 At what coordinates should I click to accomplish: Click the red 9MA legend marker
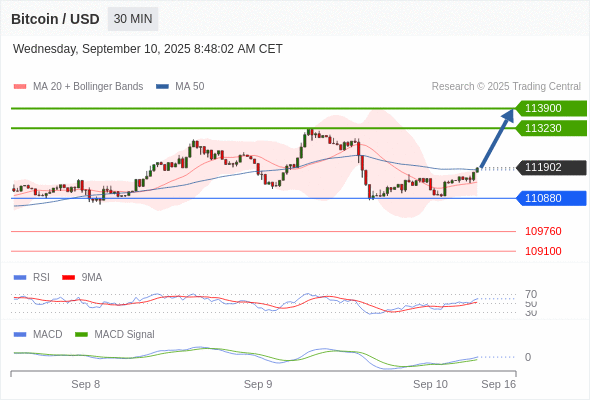pos(68,278)
